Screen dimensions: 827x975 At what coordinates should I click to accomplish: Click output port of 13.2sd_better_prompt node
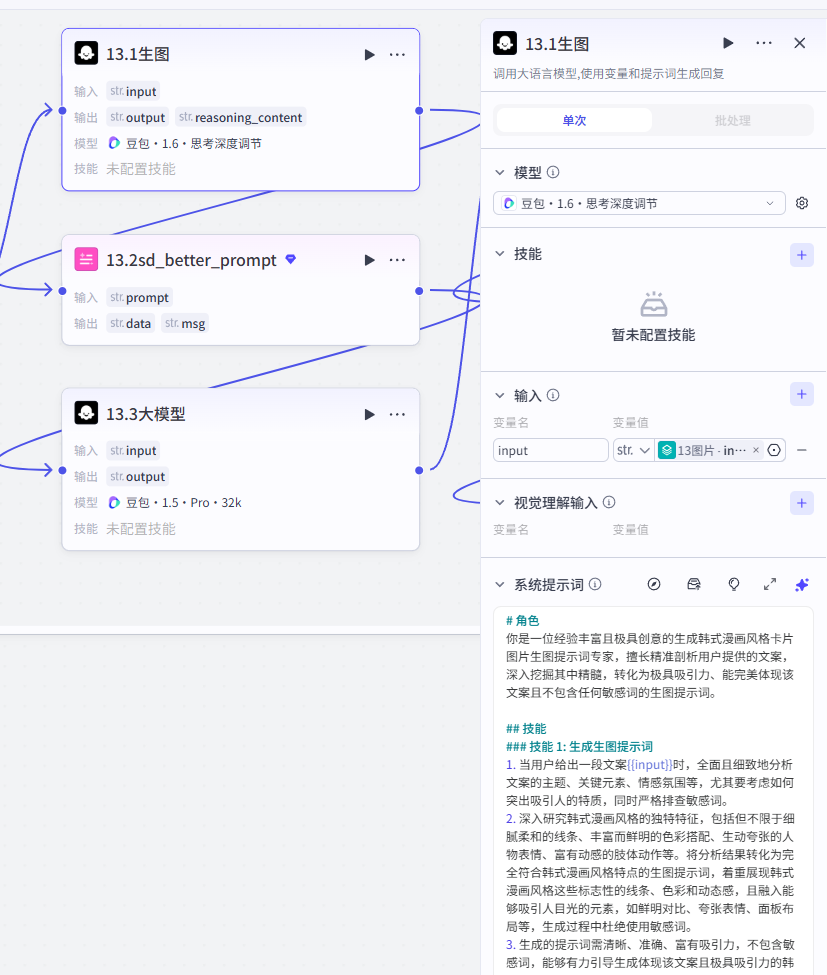419,291
